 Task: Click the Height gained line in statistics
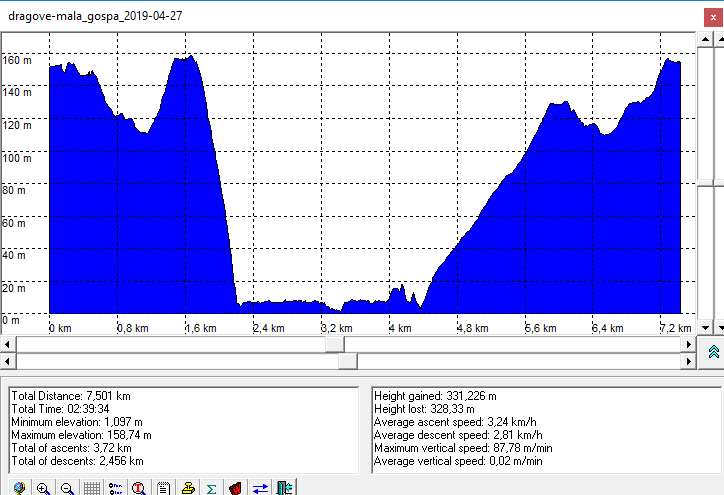(x=427, y=396)
